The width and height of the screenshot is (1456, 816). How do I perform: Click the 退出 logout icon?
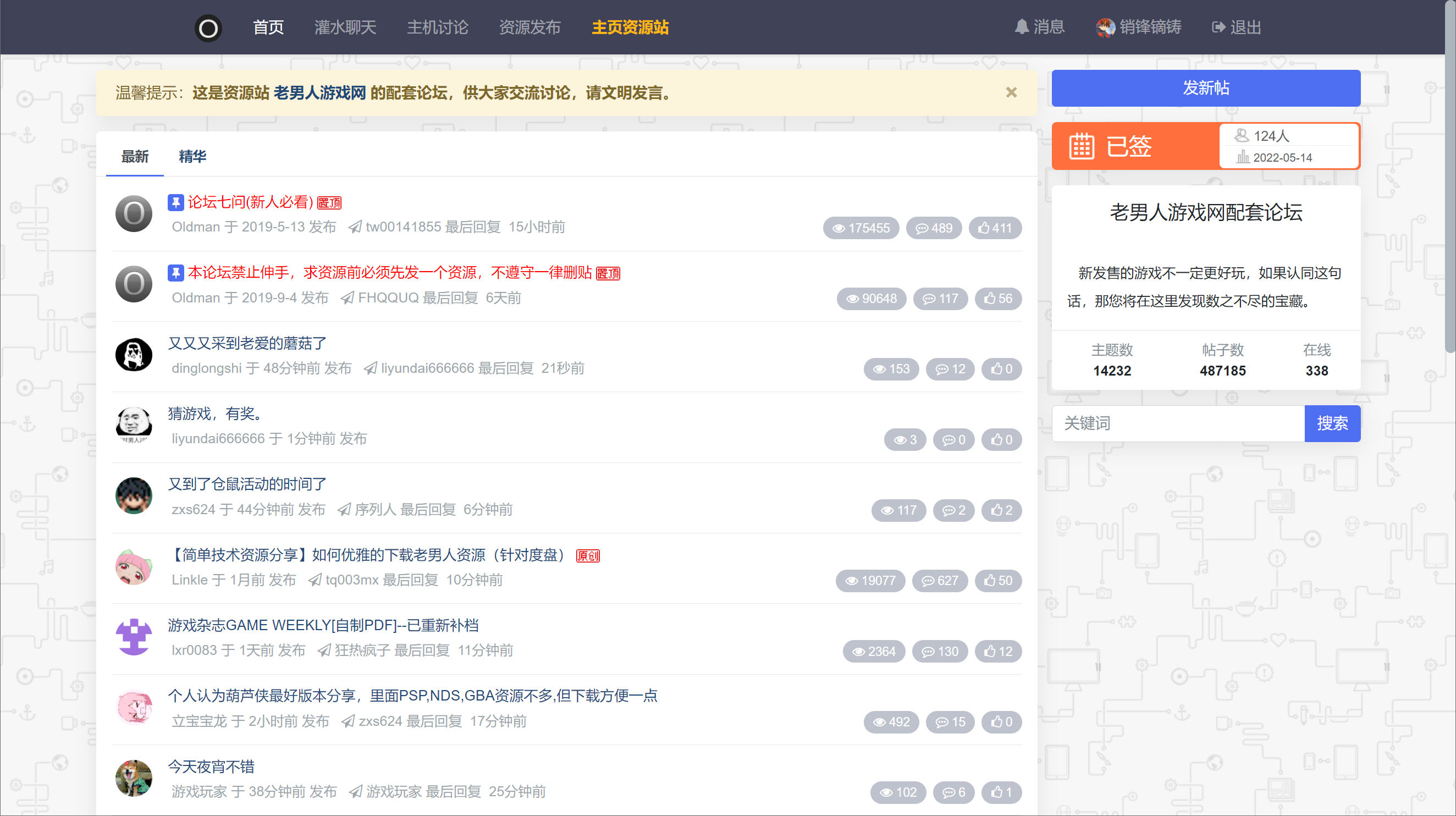coord(1218,27)
